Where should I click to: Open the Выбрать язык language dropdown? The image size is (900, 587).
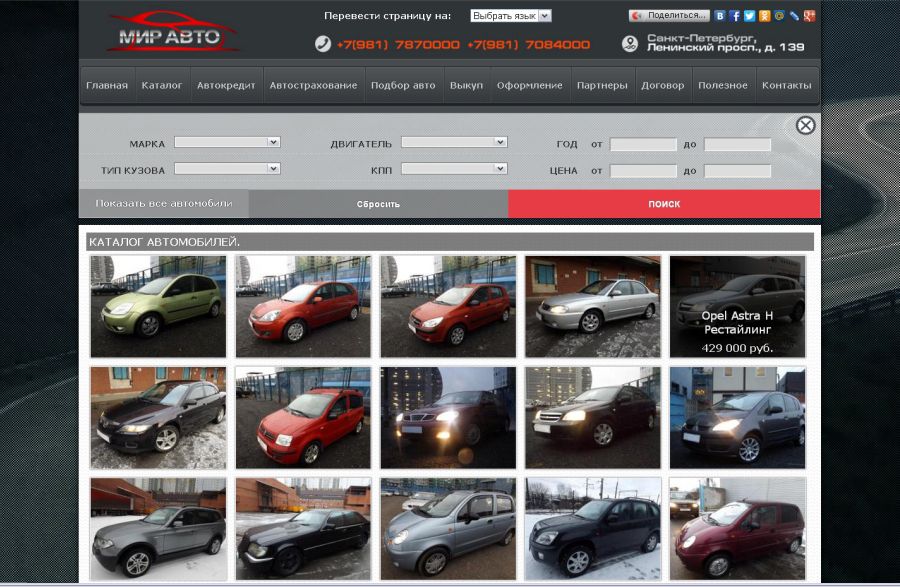(511, 16)
